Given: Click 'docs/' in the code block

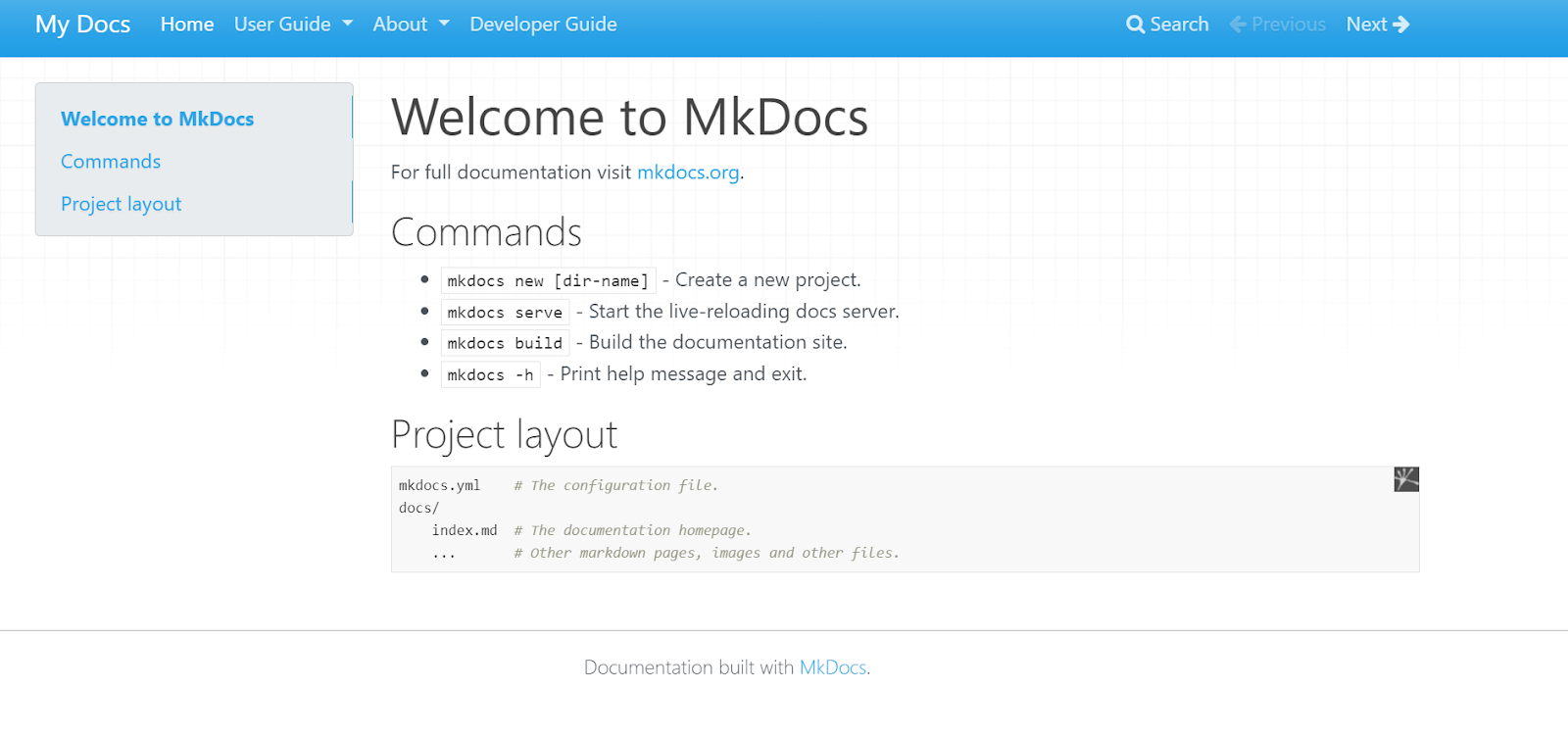Looking at the screenshot, I should coord(418,508).
